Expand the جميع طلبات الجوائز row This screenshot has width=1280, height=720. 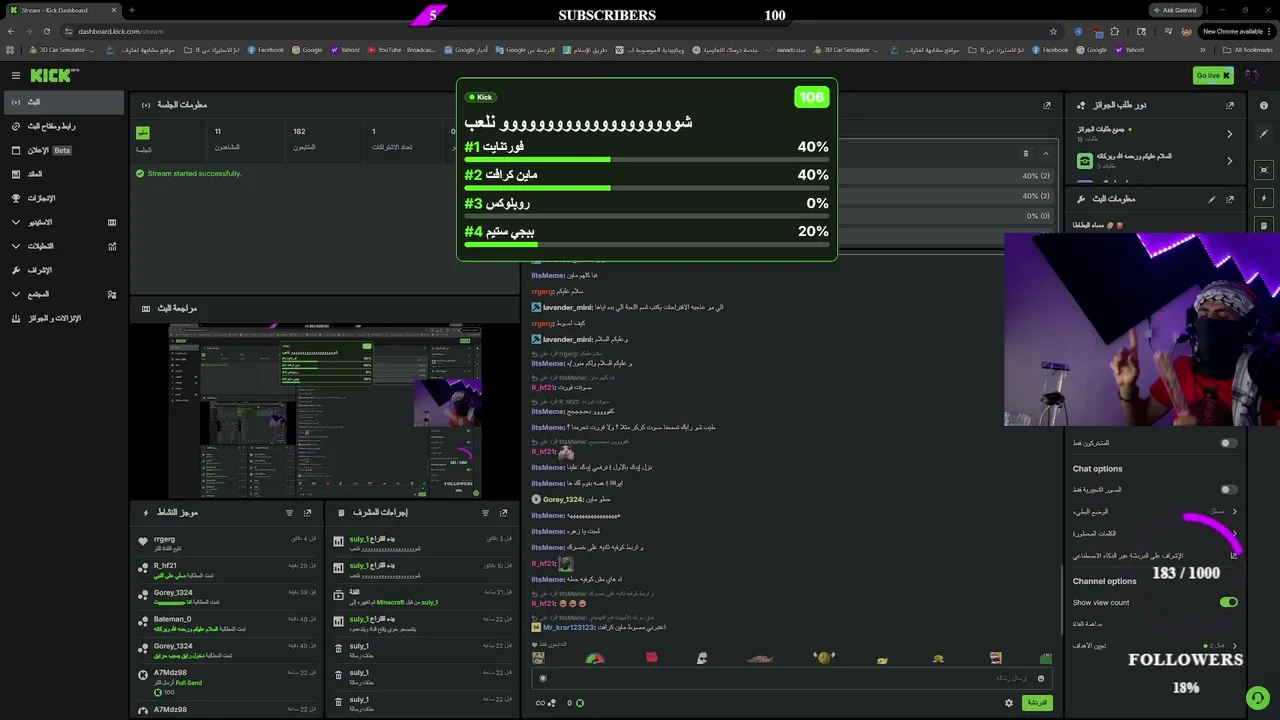pyautogui.click(x=1155, y=134)
